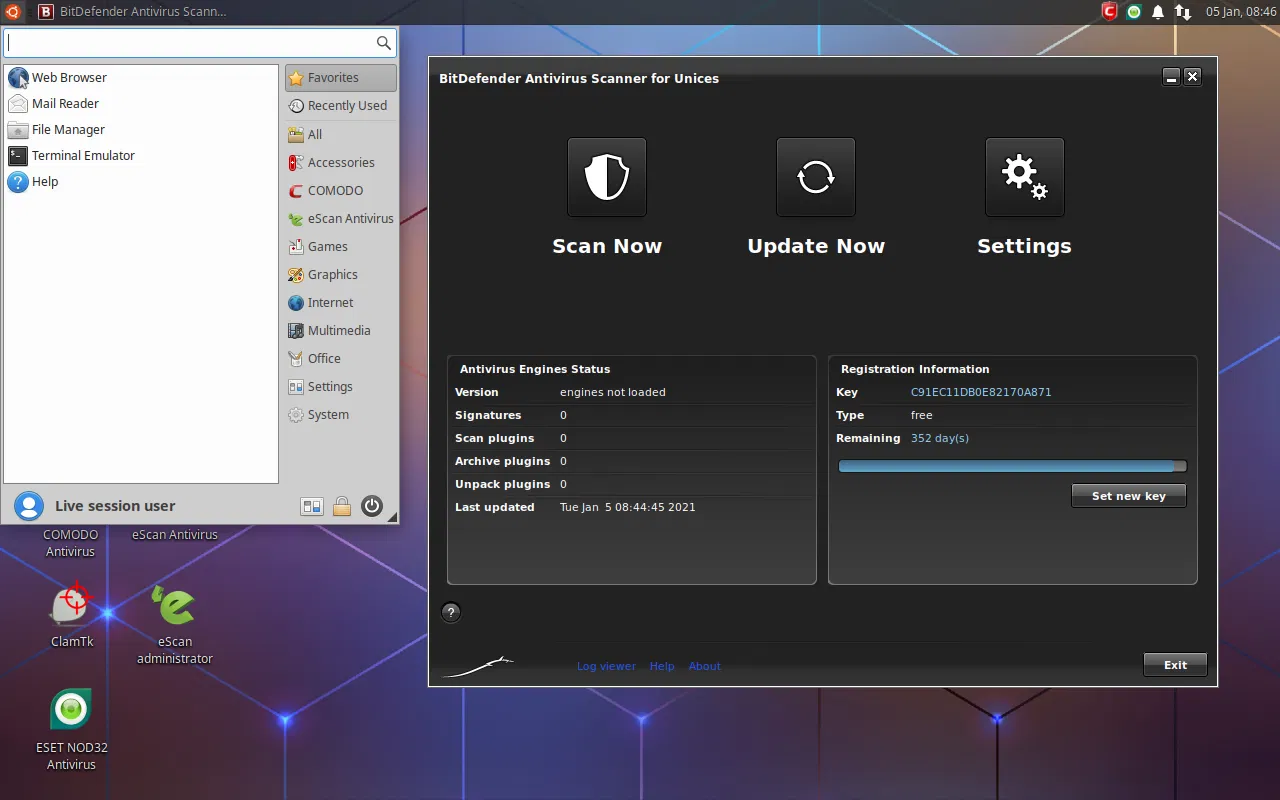The width and height of the screenshot is (1280, 800).
Task: Open the Help link at BitDefender bottom
Action: 662,666
